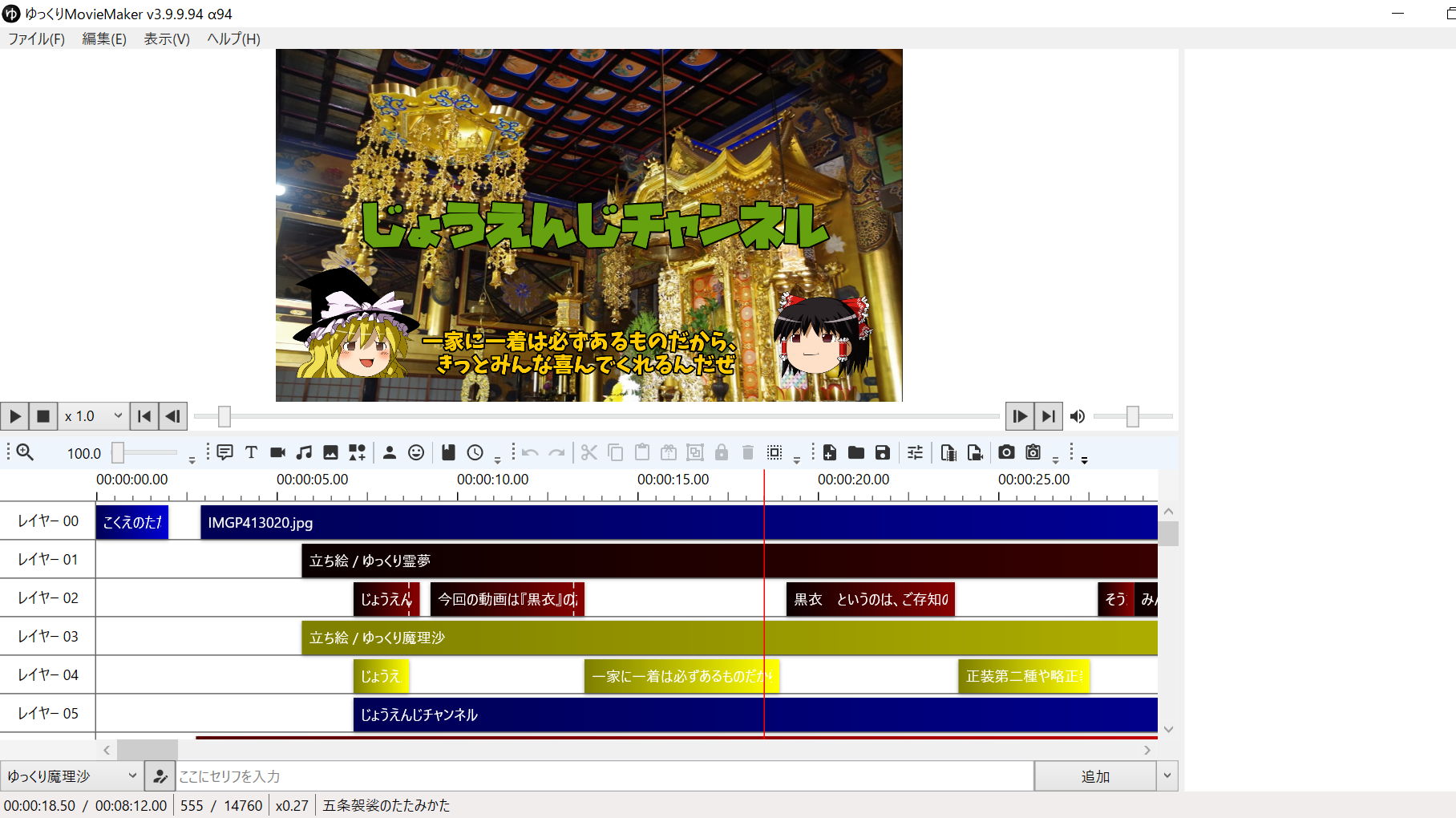Open the ヘルプ(H) menu
This screenshot has height=818, width=1456.
[x=233, y=38]
